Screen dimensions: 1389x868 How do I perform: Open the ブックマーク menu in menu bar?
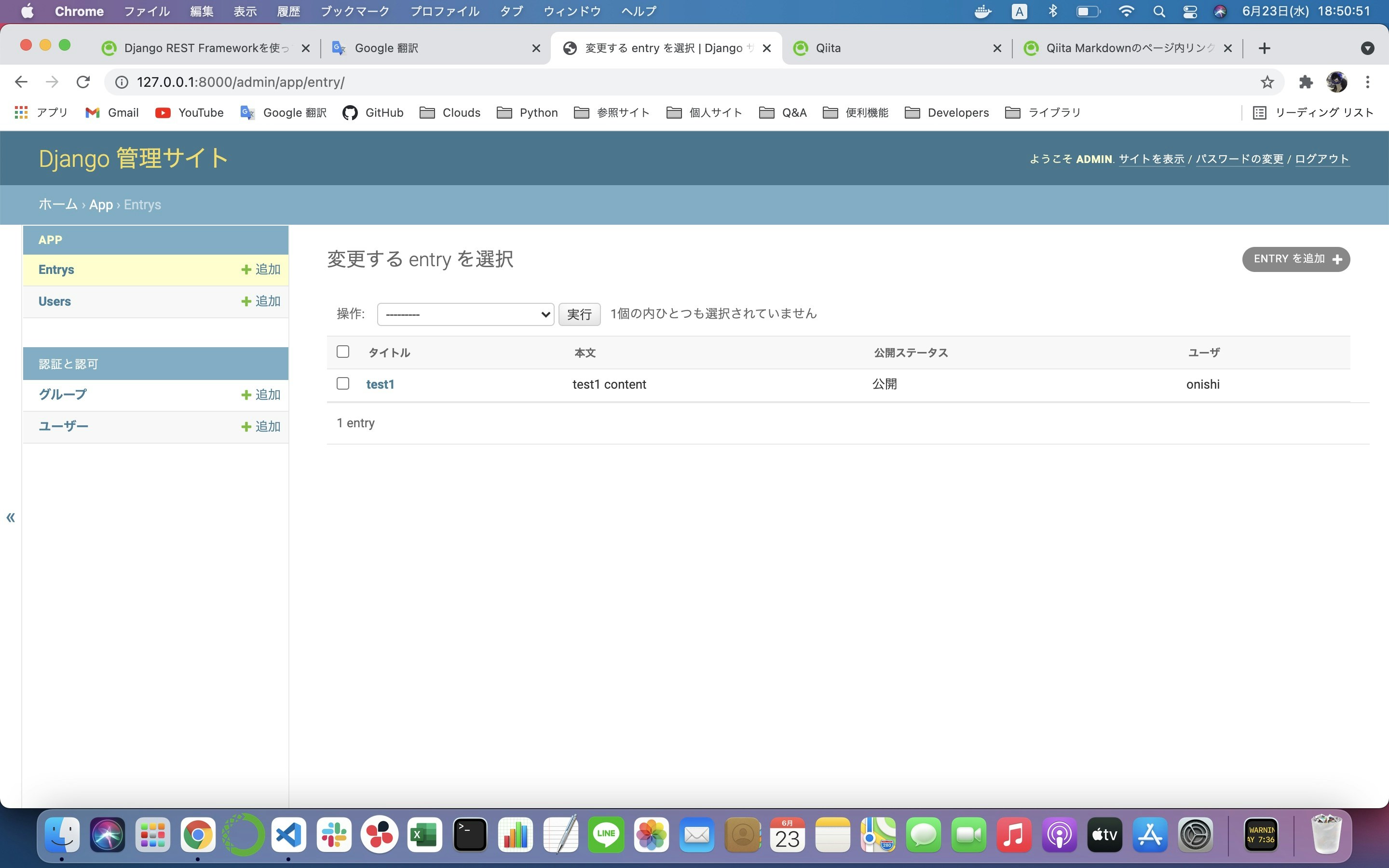(354, 12)
